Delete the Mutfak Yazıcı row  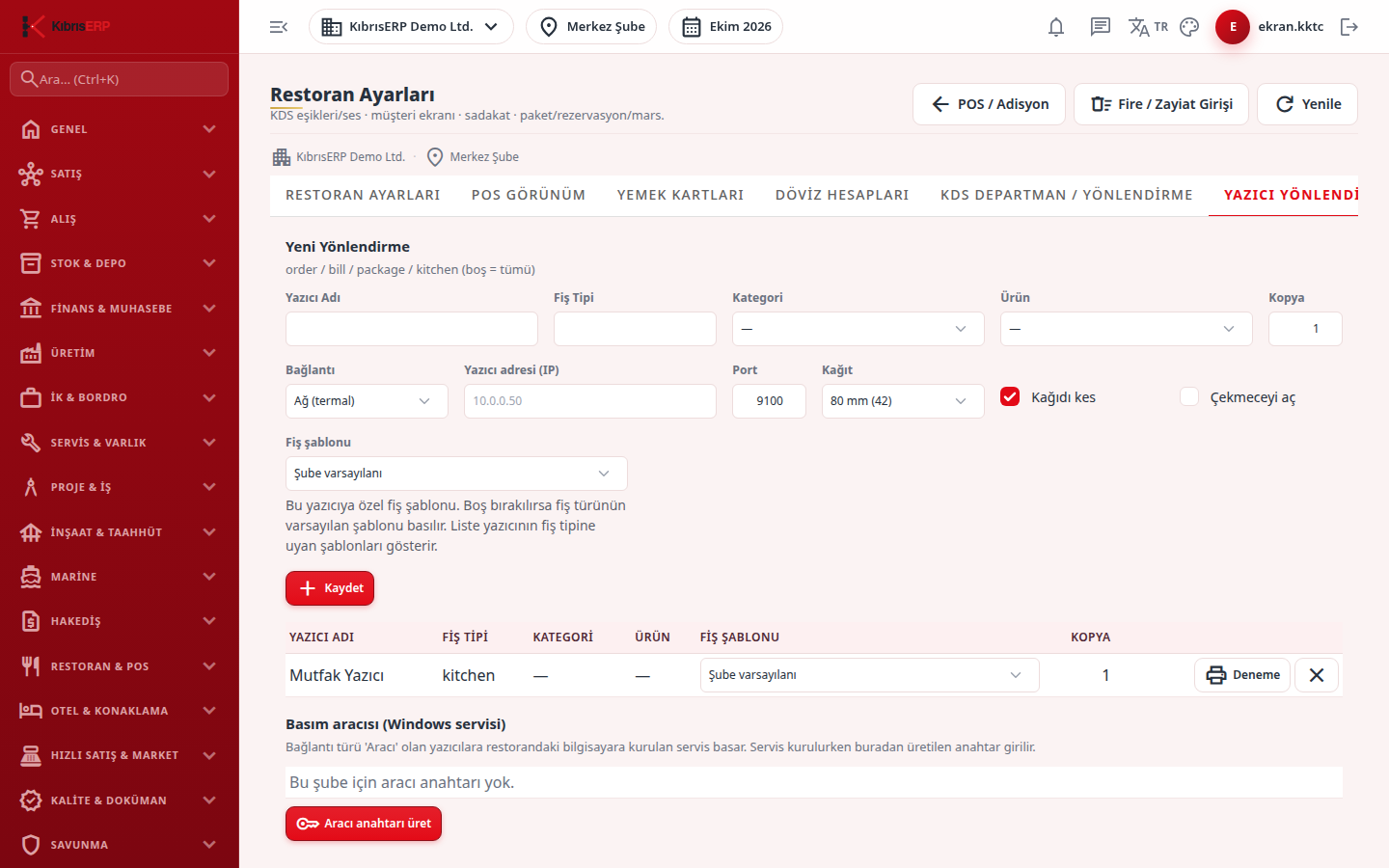(1317, 675)
